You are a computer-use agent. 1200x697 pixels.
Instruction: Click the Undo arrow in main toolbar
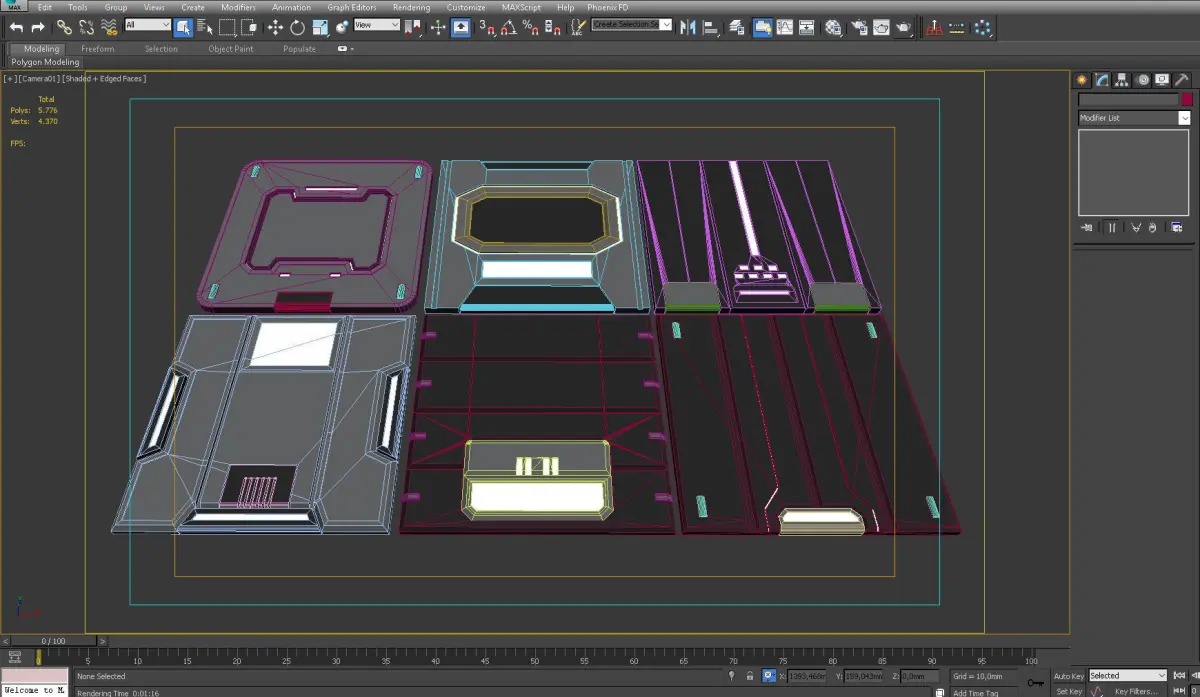[16, 27]
